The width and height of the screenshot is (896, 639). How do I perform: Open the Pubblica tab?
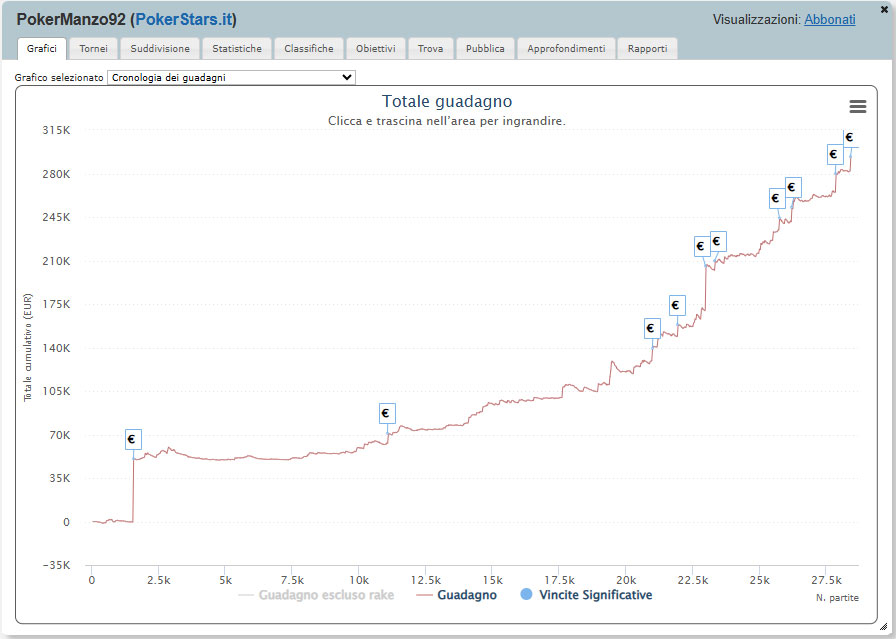tap(485, 49)
